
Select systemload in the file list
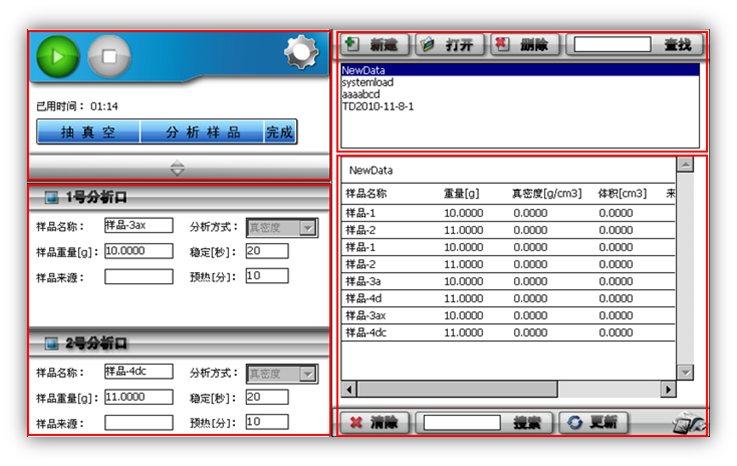coord(368,83)
